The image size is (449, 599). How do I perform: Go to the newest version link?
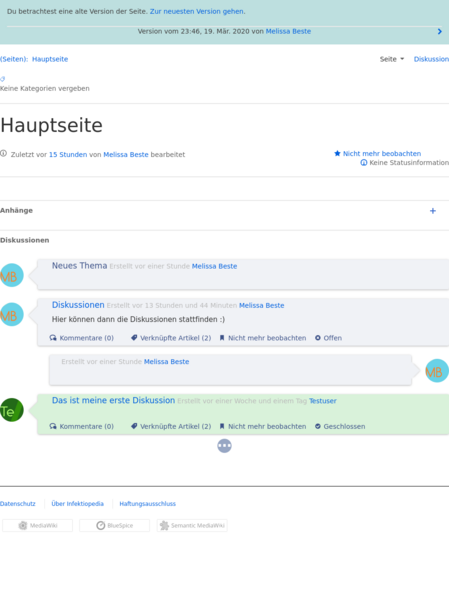point(197,11)
